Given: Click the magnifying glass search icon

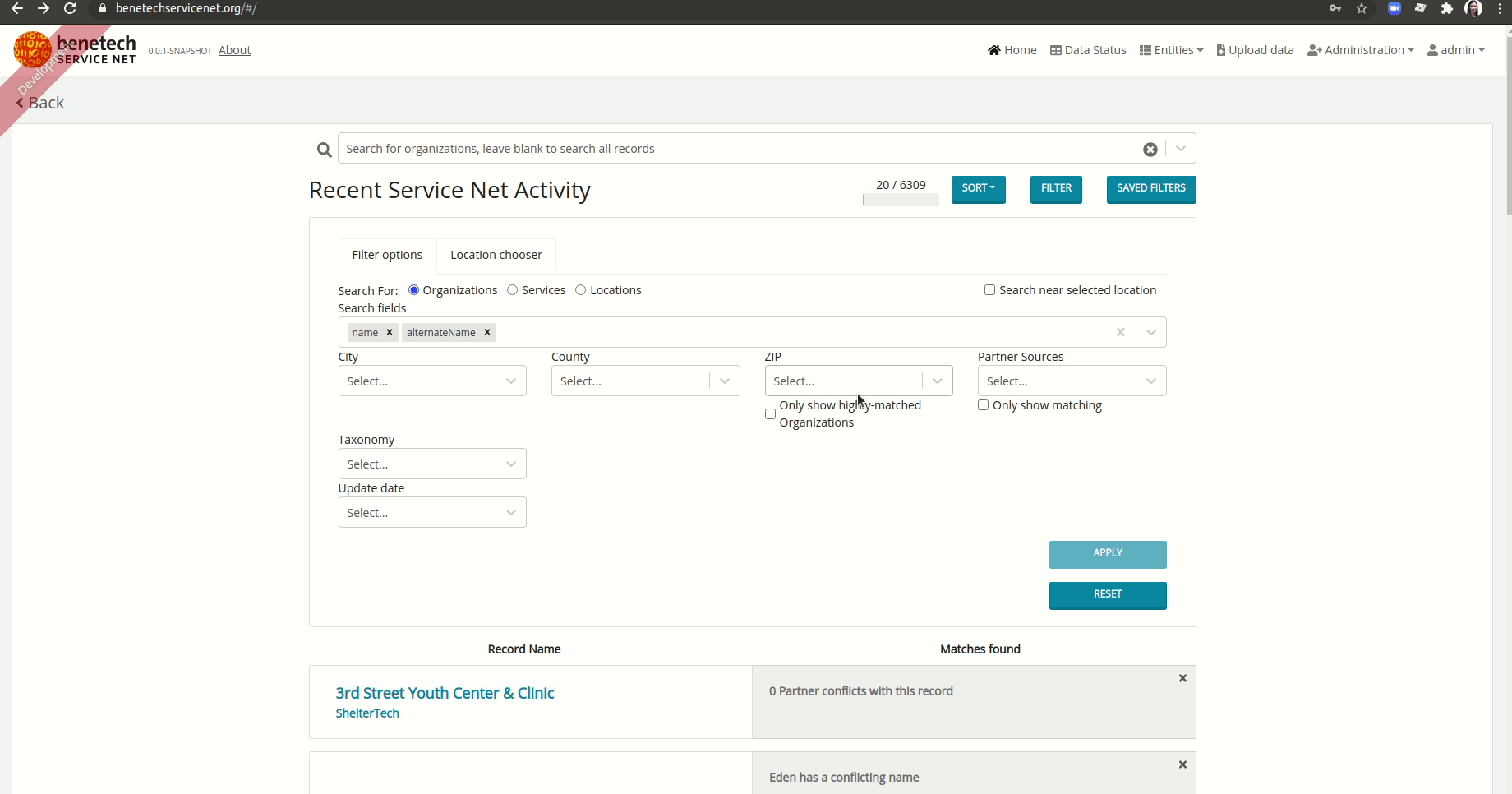Looking at the screenshot, I should pyautogui.click(x=324, y=150).
